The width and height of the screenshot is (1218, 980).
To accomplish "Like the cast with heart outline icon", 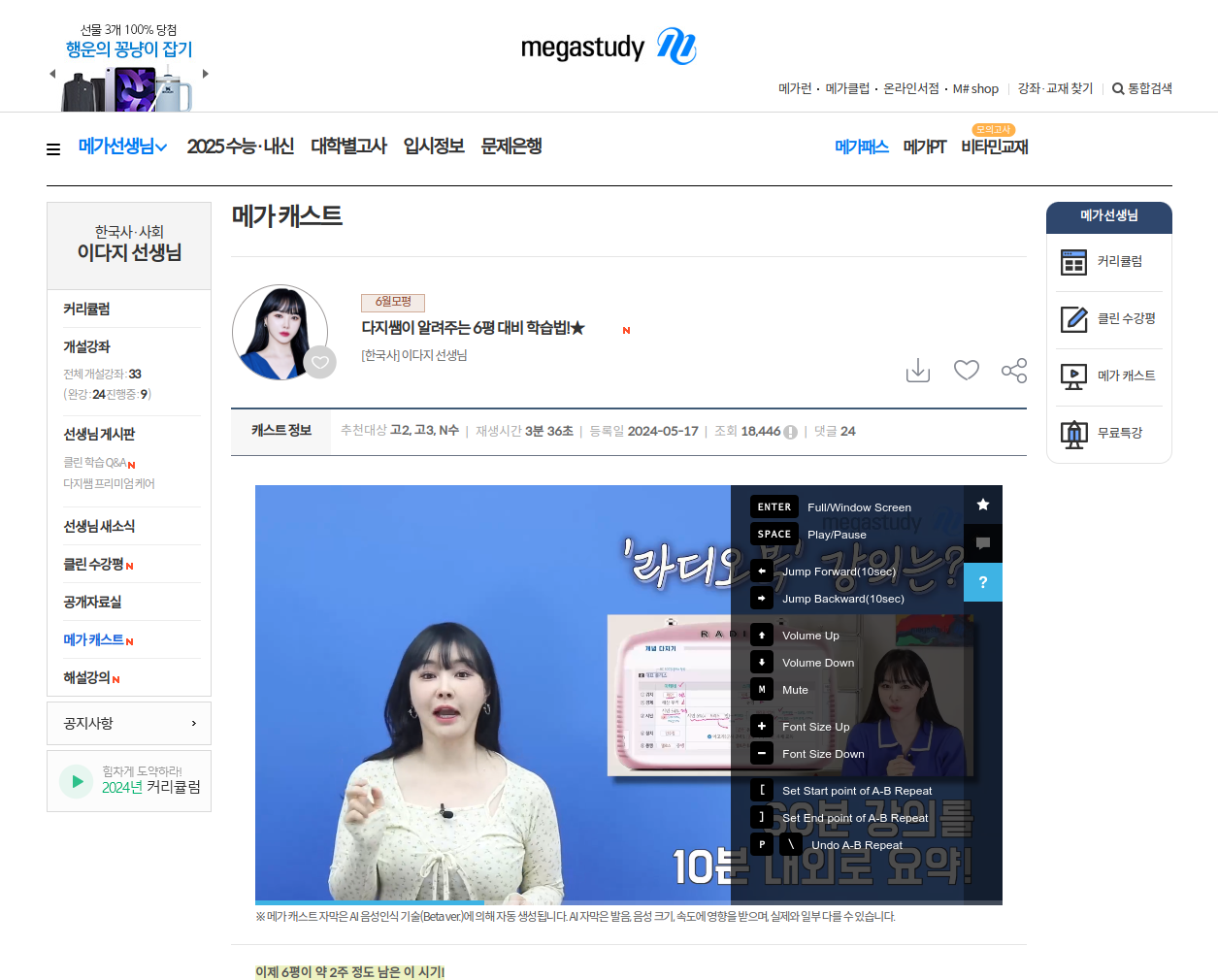I will coord(966,370).
